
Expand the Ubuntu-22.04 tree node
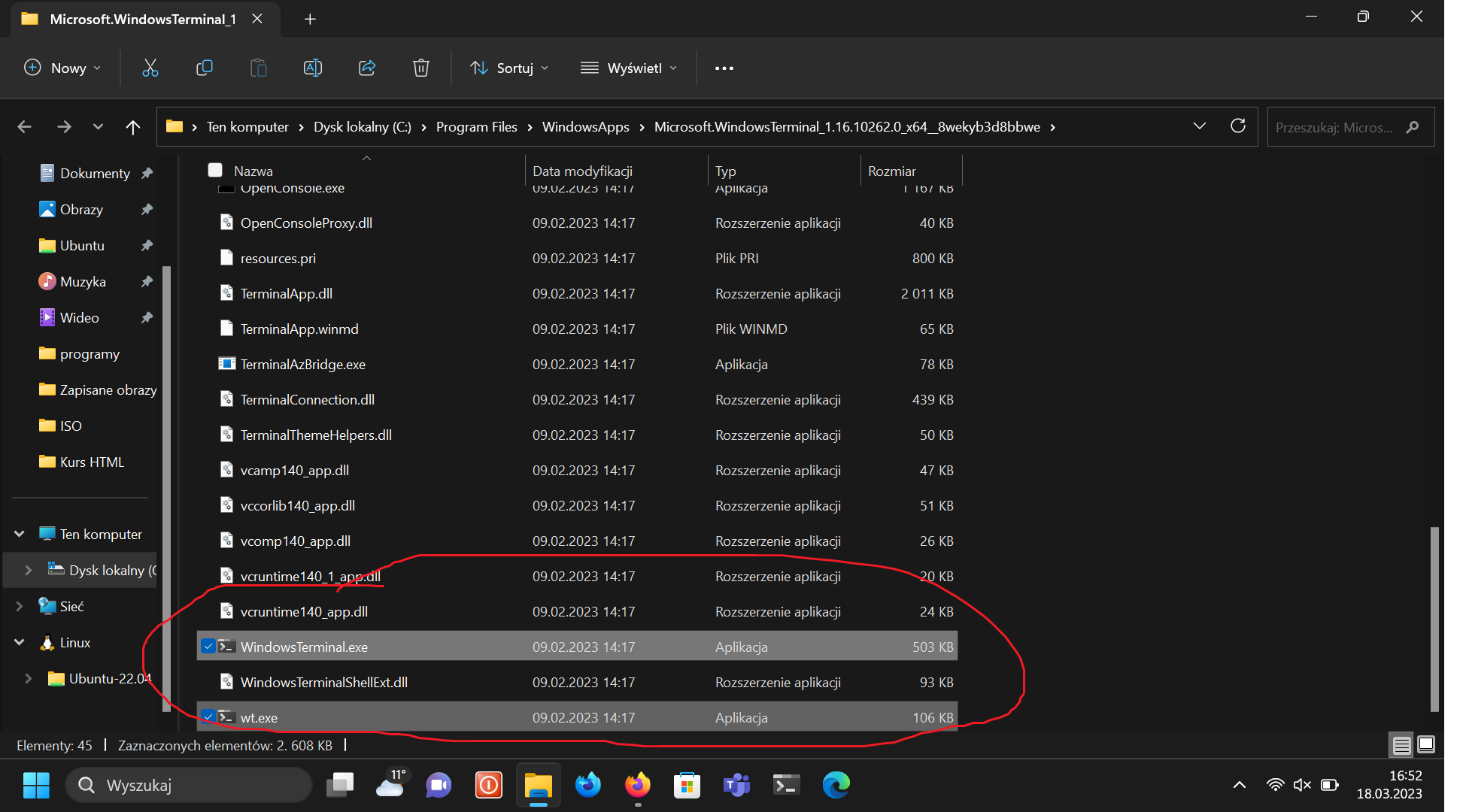click(29, 678)
